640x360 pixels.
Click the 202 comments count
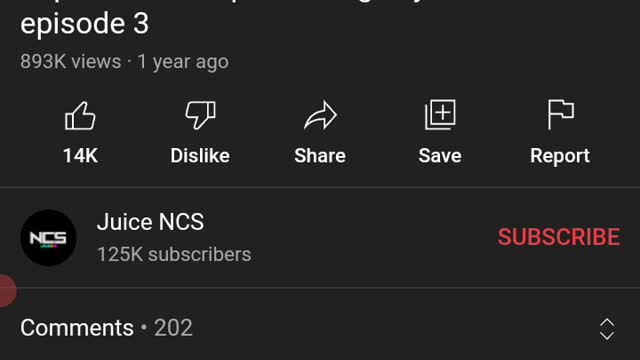(173, 328)
